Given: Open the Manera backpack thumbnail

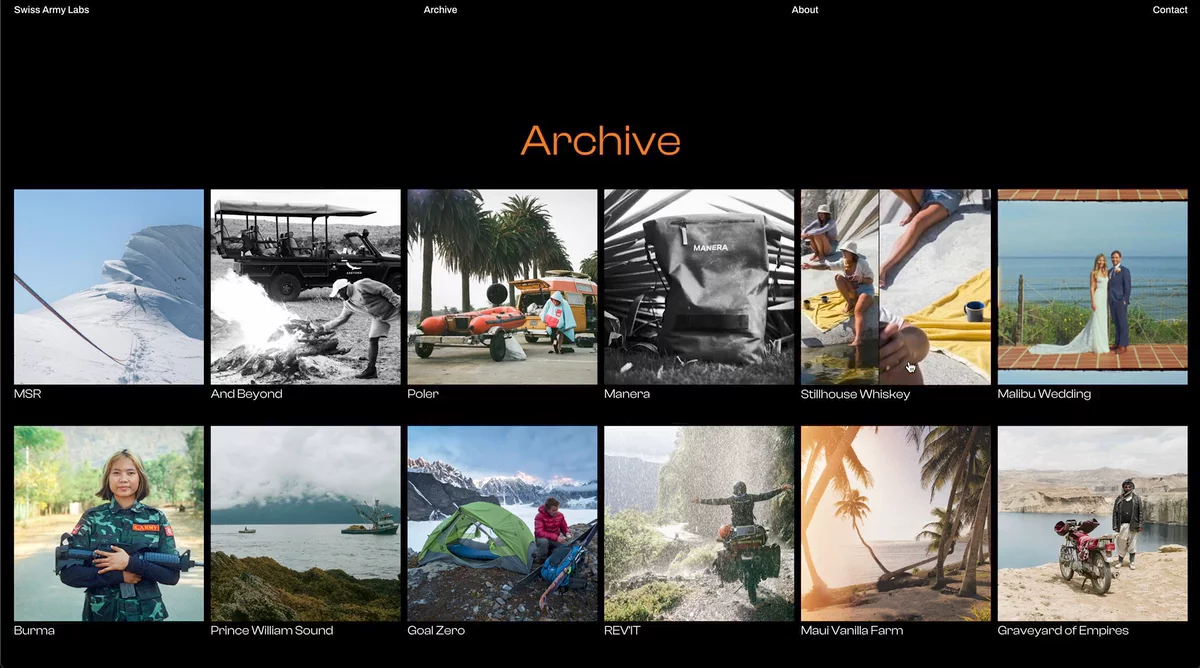Looking at the screenshot, I should click(x=699, y=287).
